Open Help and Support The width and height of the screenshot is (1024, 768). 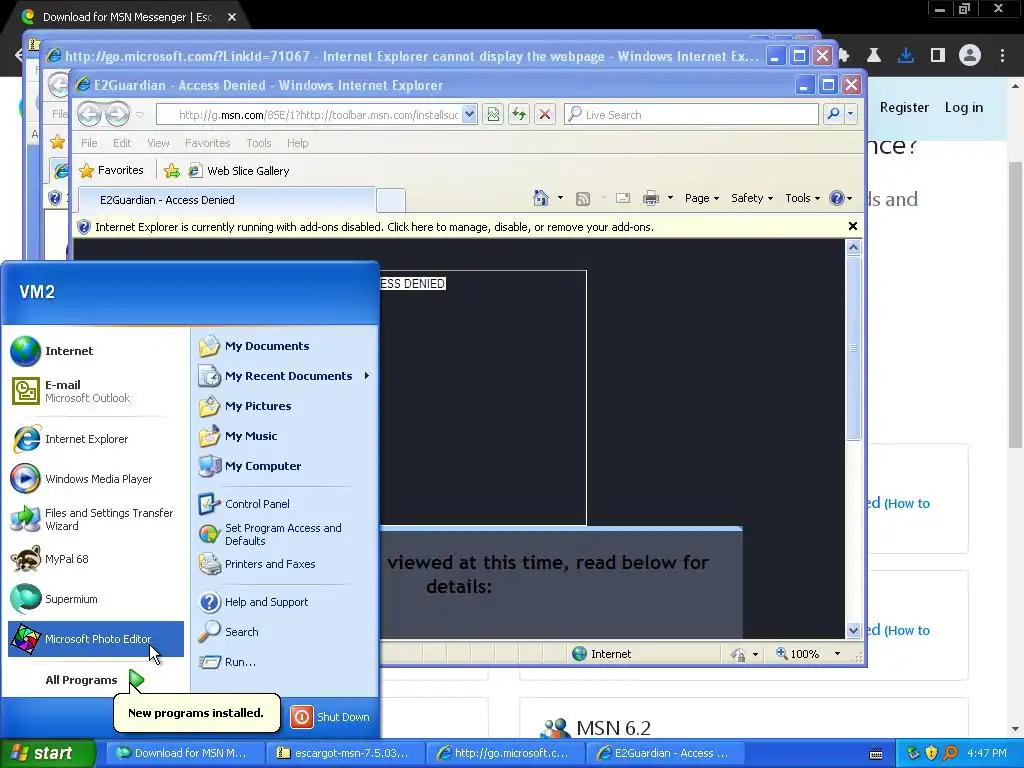point(285,602)
